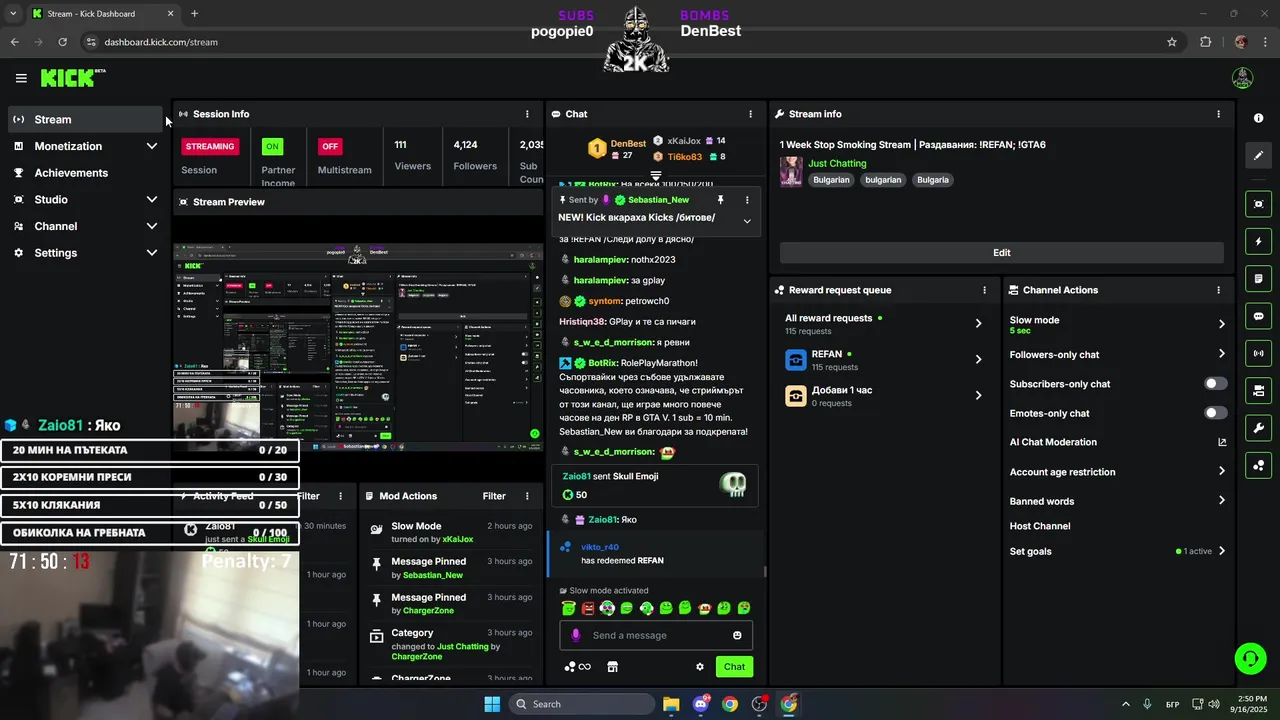This screenshot has height=720, width=1280.
Task: Expand Settings menu chevron
Action: [152, 253]
